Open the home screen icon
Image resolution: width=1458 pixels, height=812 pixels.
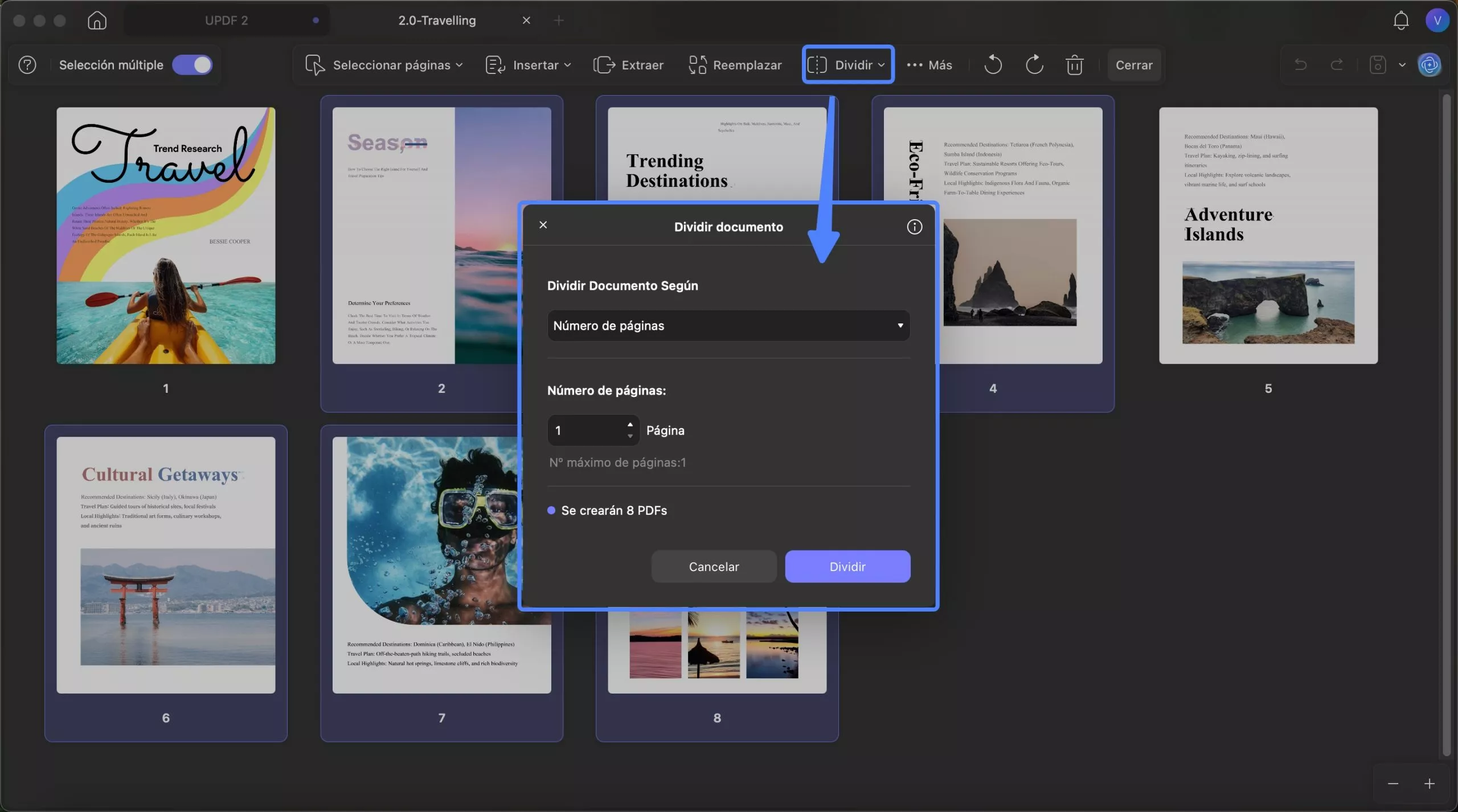tap(97, 20)
